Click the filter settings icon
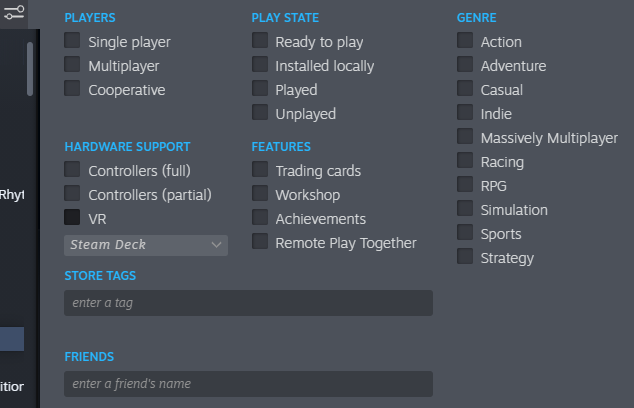The image size is (634, 408). click(14, 13)
